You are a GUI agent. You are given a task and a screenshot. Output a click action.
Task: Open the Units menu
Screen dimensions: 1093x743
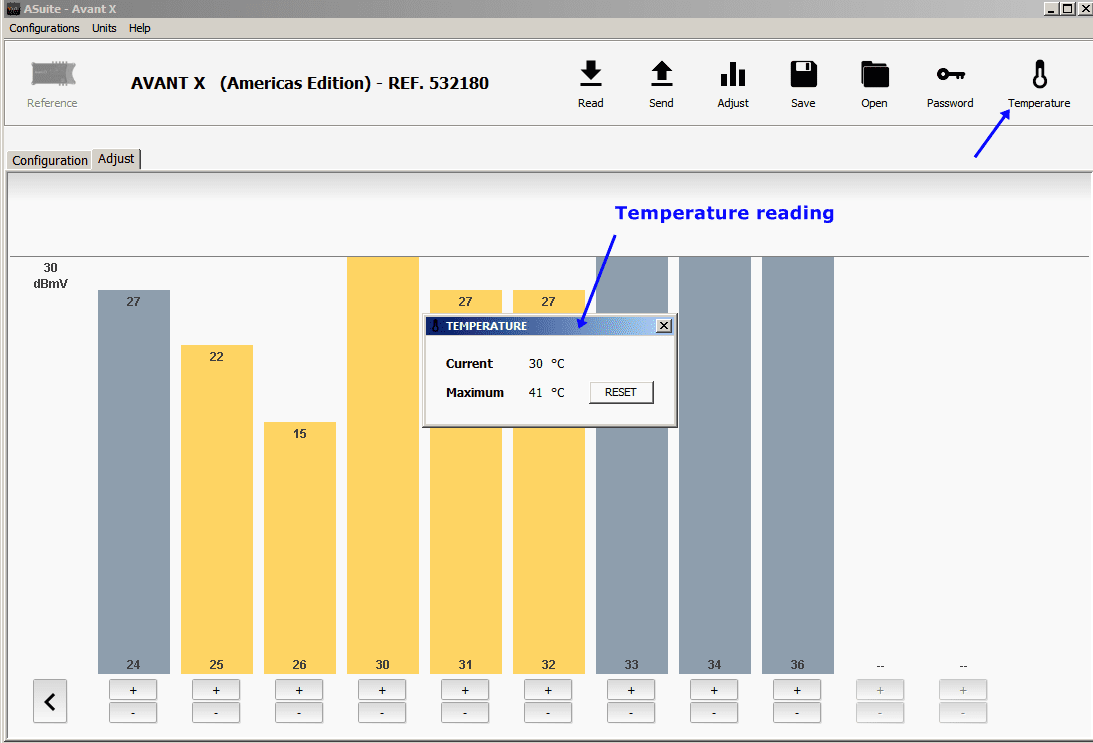(105, 28)
